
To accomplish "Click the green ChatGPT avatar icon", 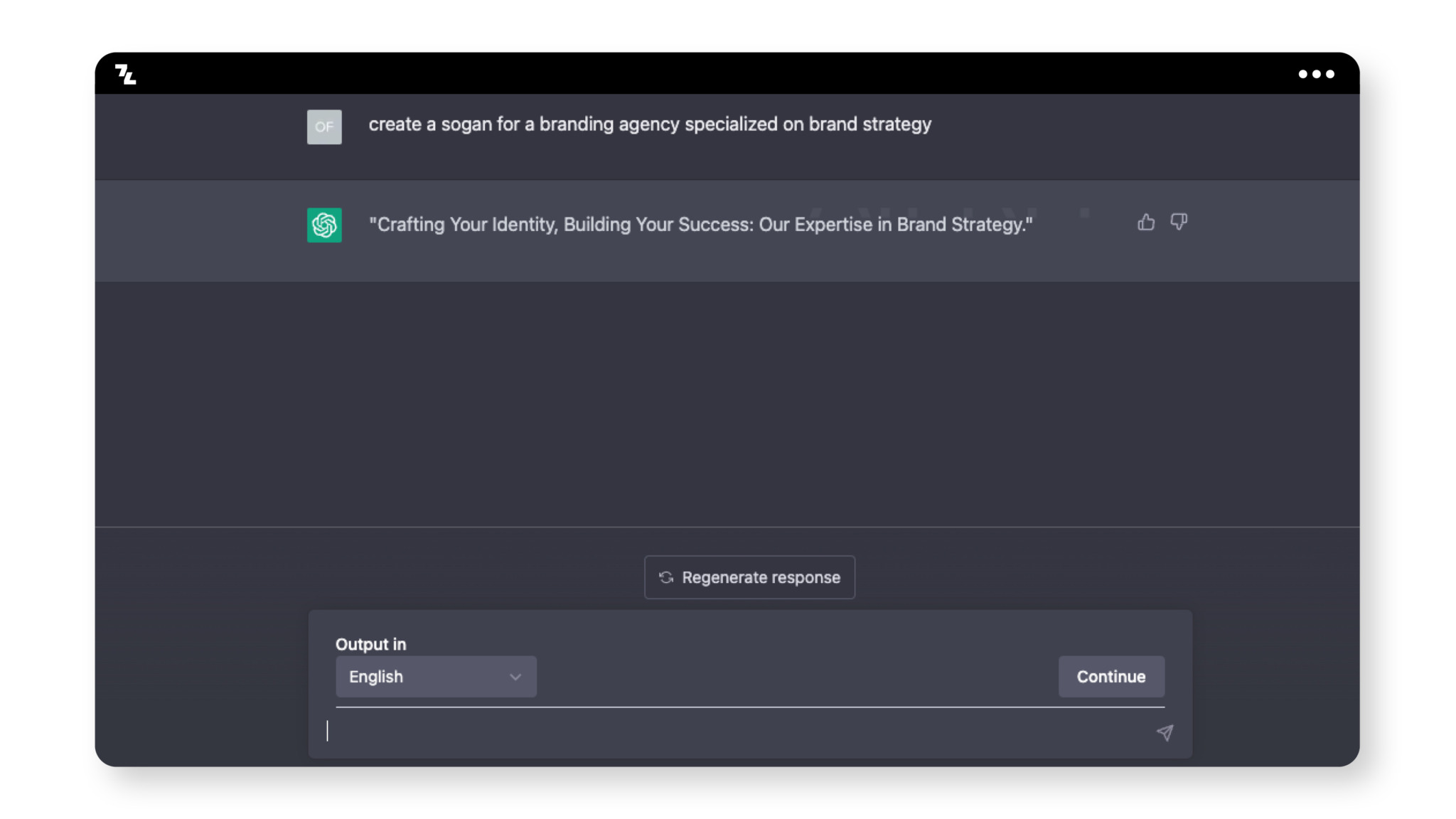I will pos(324,225).
